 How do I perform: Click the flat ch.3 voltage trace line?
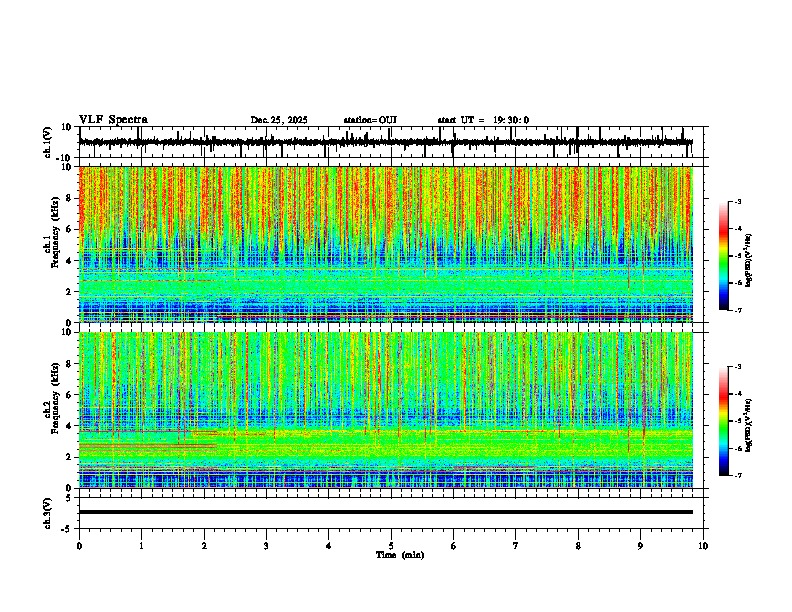click(x=385, y=512)
